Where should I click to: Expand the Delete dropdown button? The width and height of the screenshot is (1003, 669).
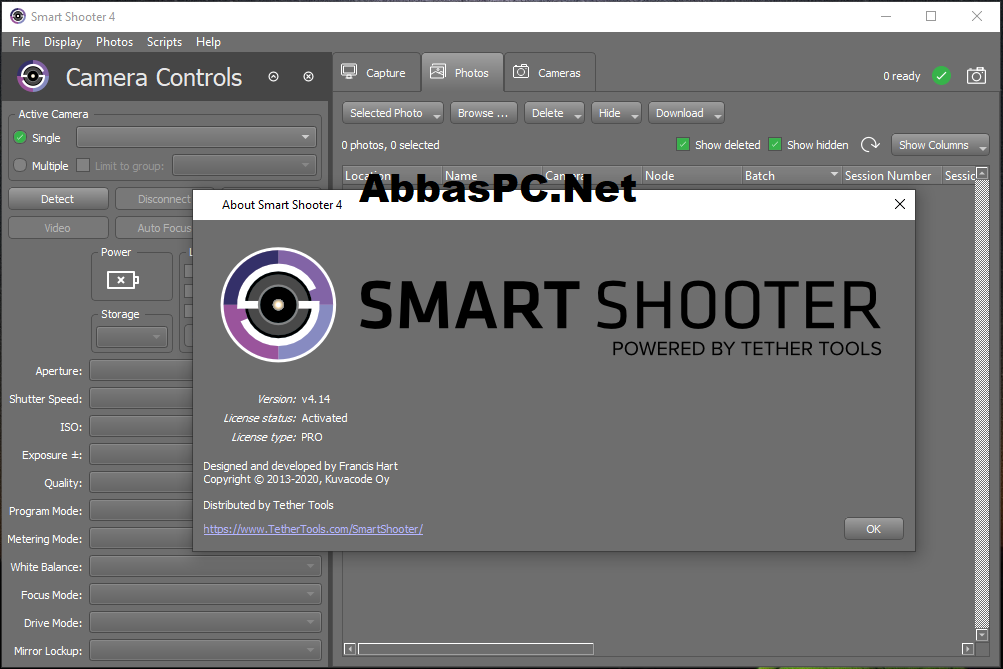coord(578,115)
